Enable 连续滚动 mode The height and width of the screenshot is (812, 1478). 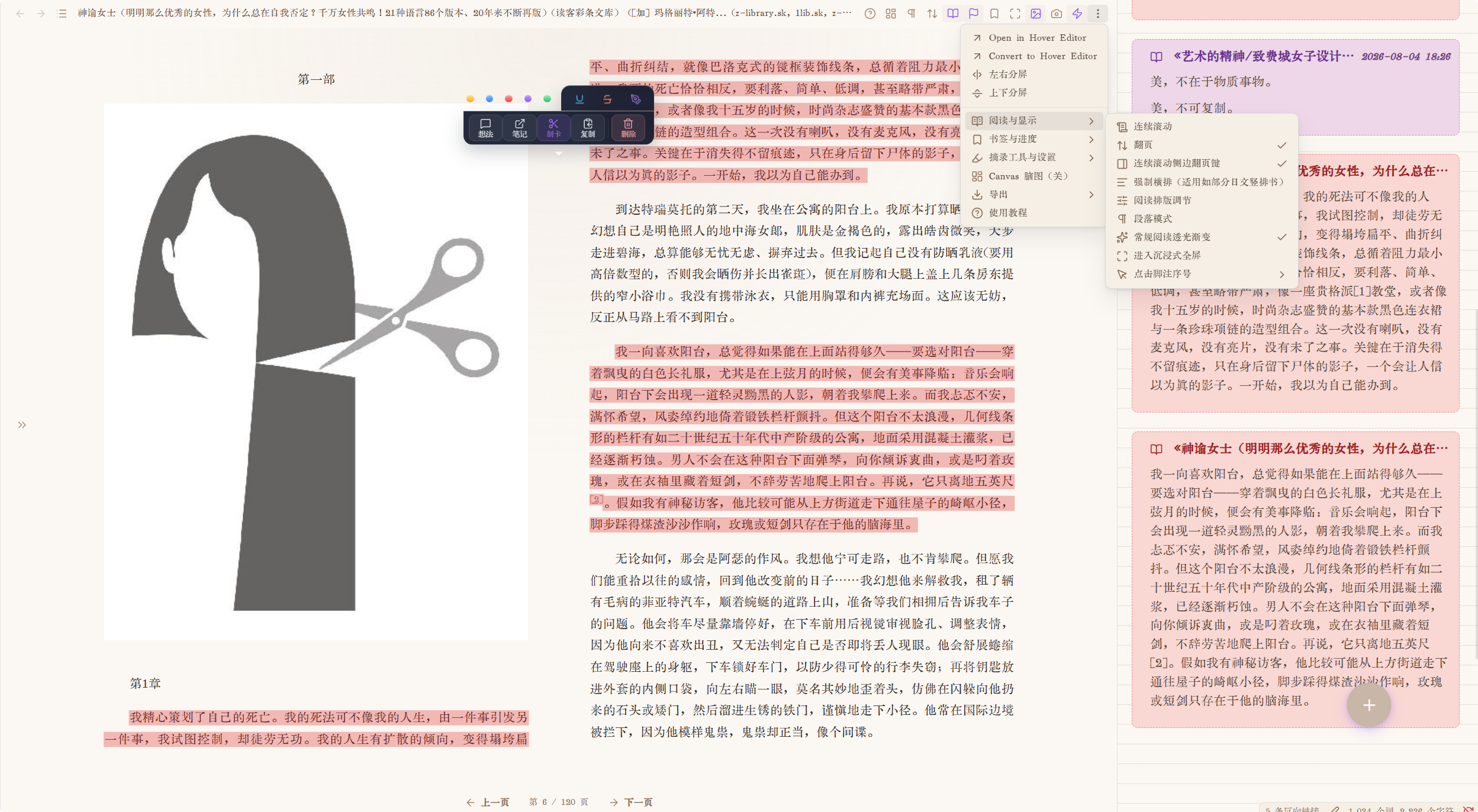click(x=1201, y=127)
